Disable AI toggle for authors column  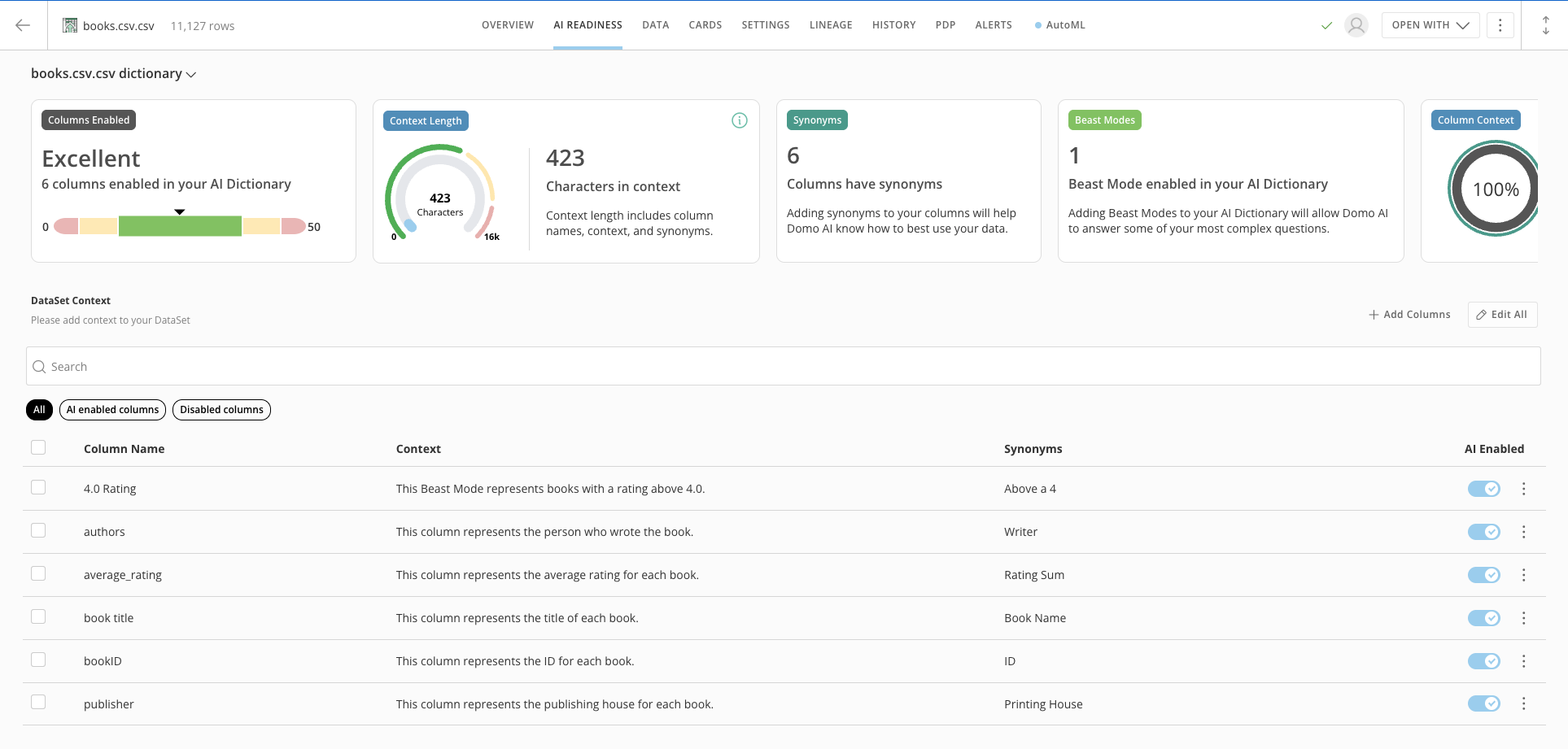point(1484,532)
